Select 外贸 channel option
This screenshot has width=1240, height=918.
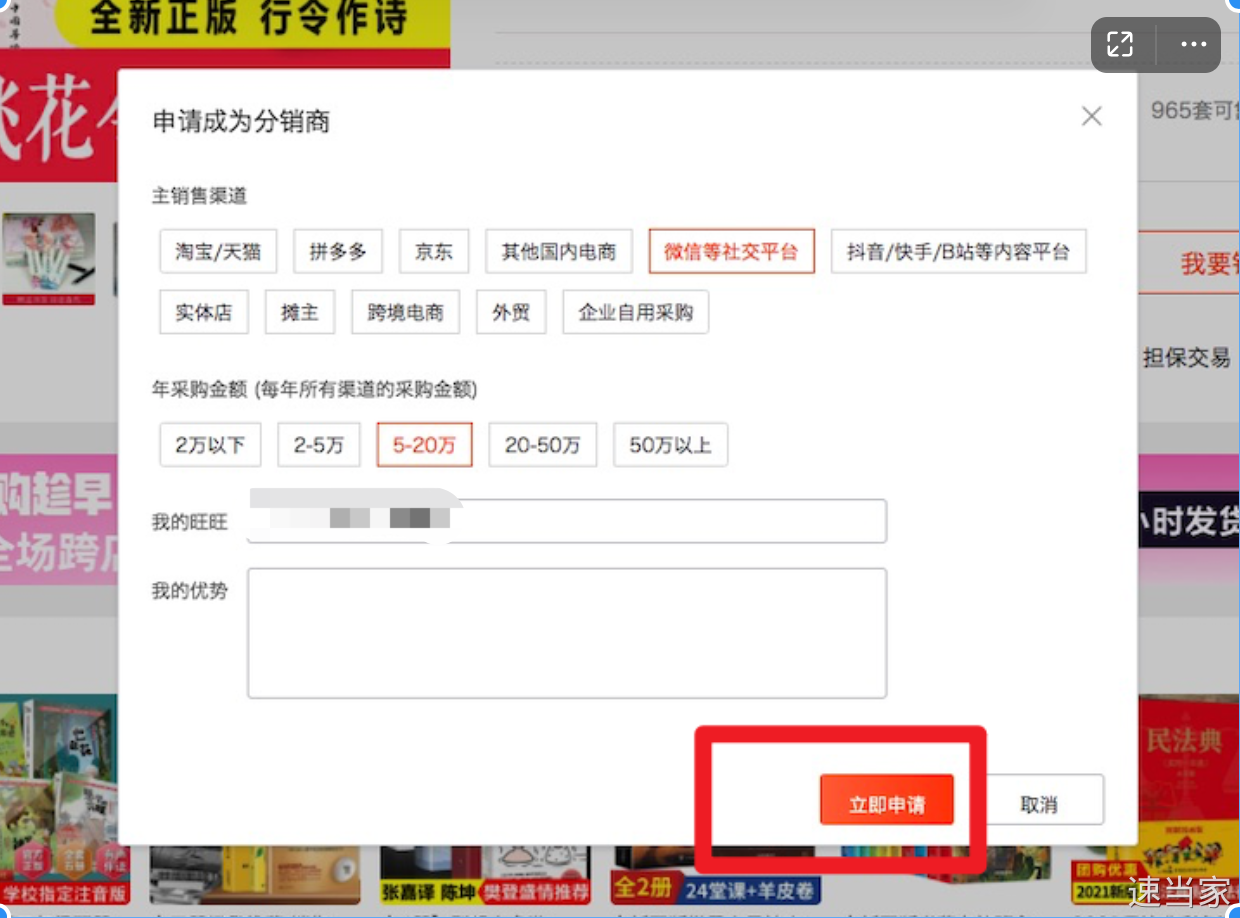pos(511,312)
